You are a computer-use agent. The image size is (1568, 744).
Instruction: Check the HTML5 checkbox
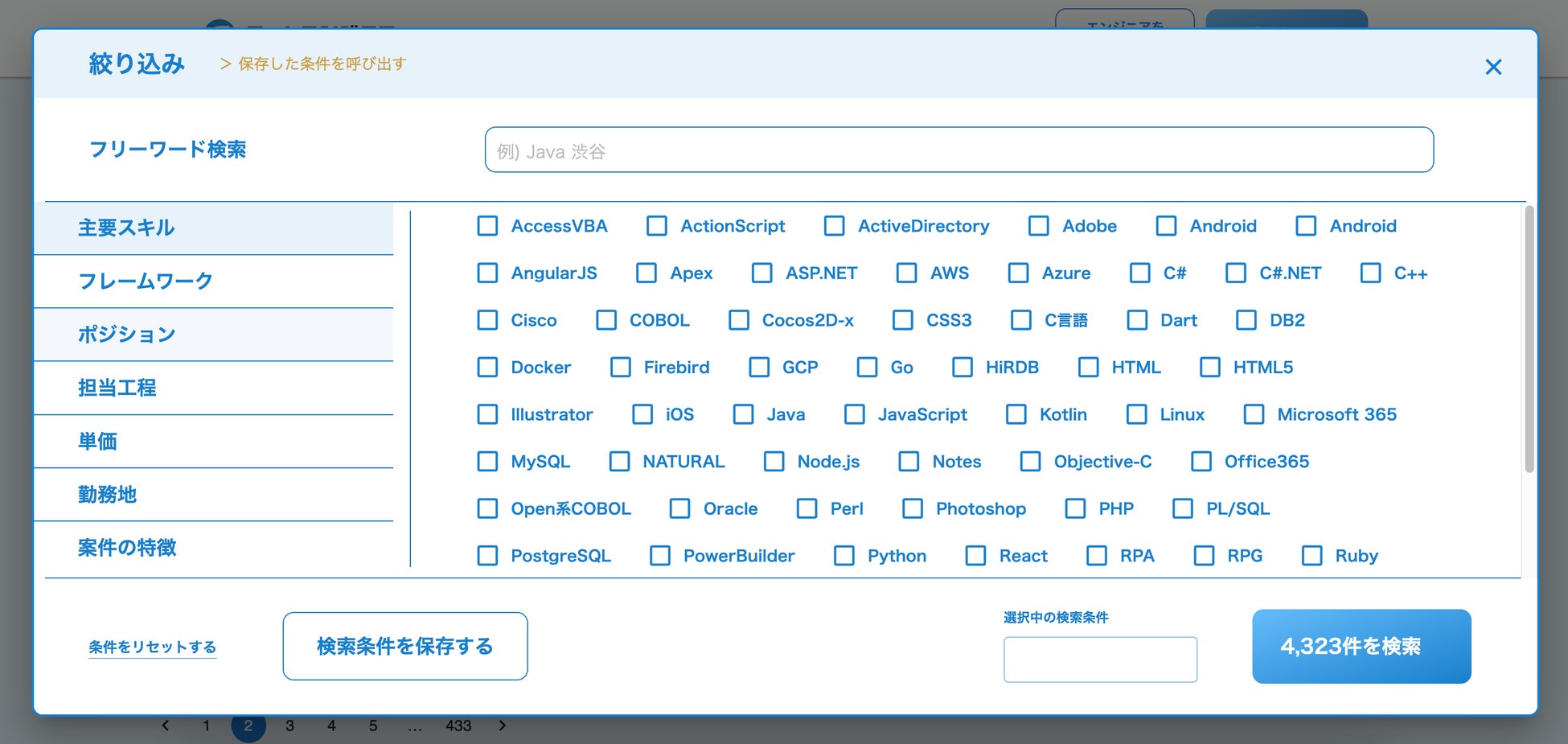coord(1210,368)
